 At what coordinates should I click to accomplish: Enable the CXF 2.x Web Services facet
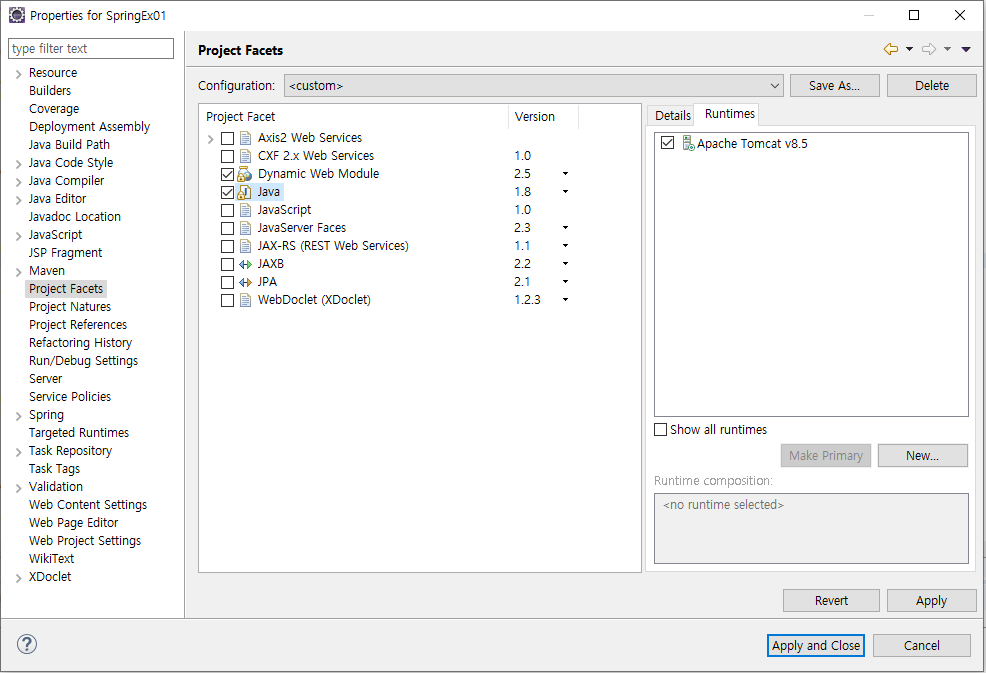pos(228,156)
